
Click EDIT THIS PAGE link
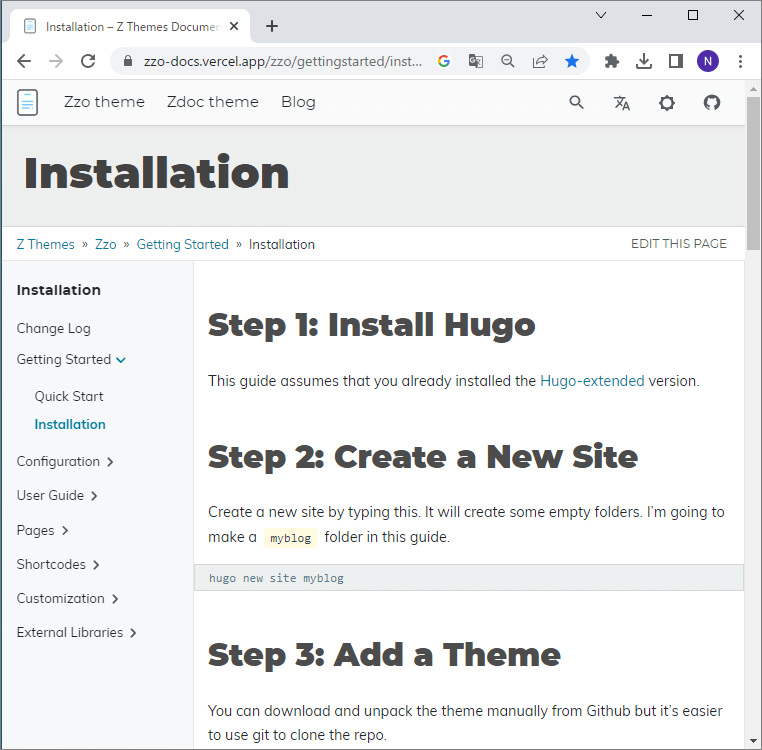678,244
